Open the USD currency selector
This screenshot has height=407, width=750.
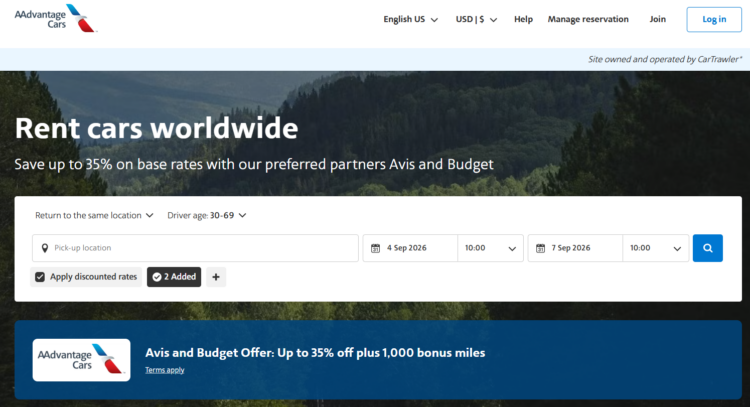tap(476, 20)
